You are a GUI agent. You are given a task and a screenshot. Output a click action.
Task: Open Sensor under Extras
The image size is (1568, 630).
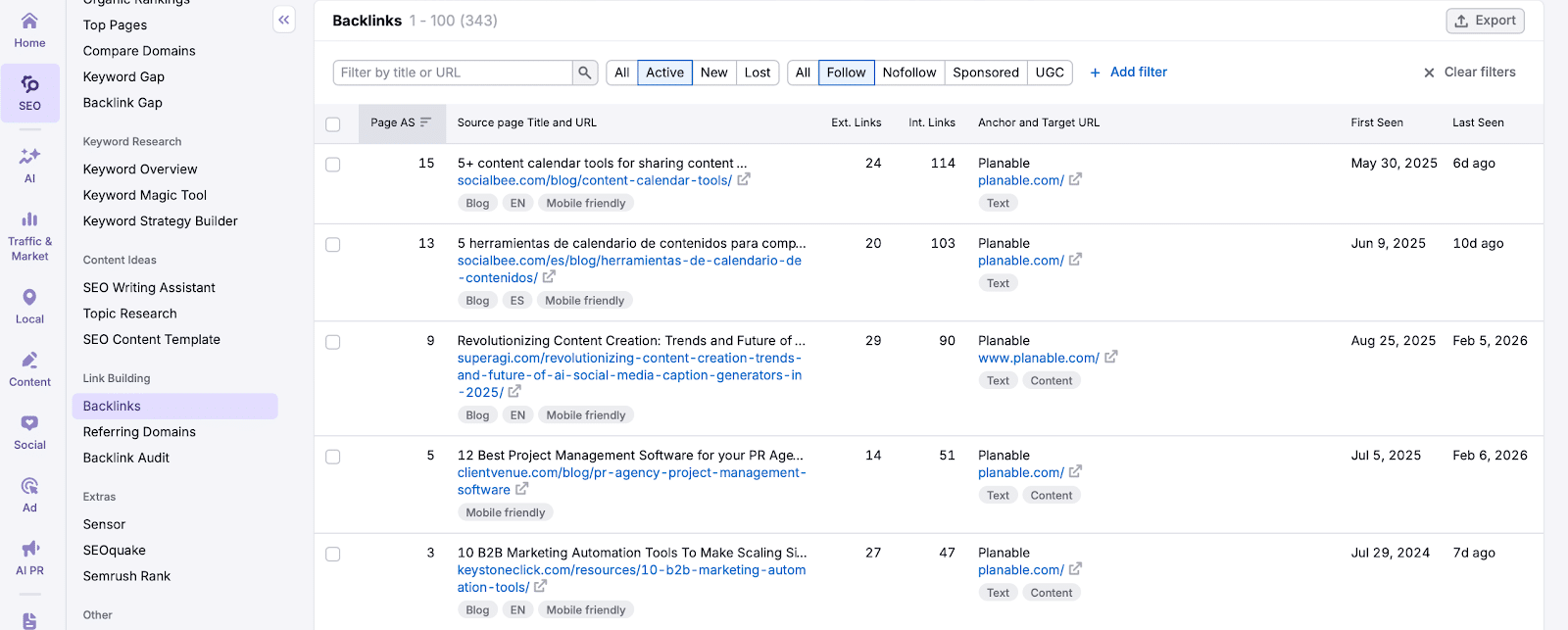[104, 524]
